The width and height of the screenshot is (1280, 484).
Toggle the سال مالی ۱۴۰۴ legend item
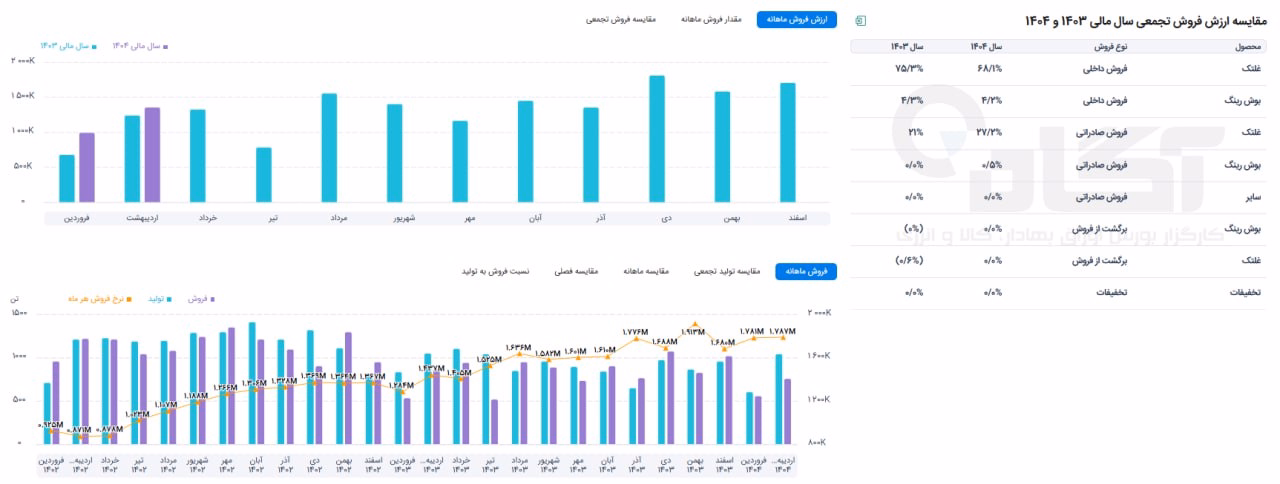pyautogui.click(x=140, y=46)
